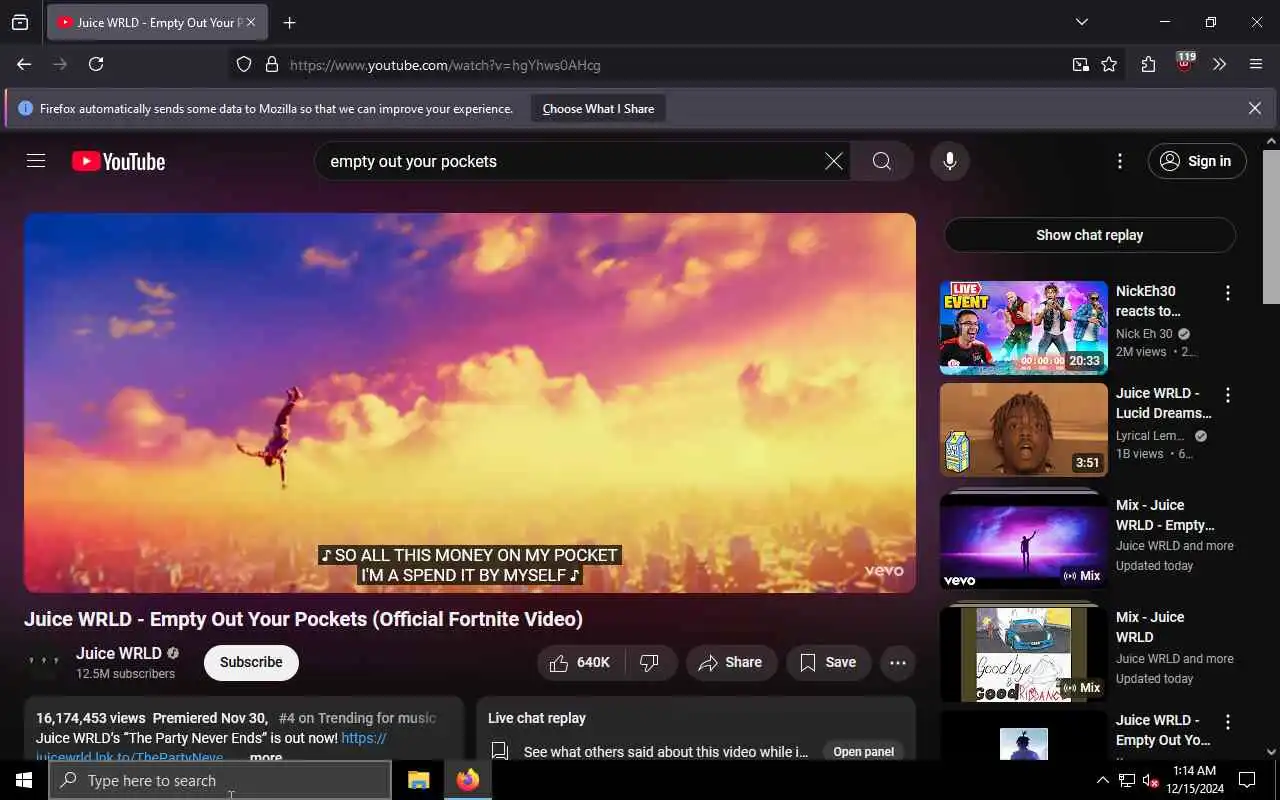Go back in Firefox
1280x800 pixels.
tap(24, 64)
